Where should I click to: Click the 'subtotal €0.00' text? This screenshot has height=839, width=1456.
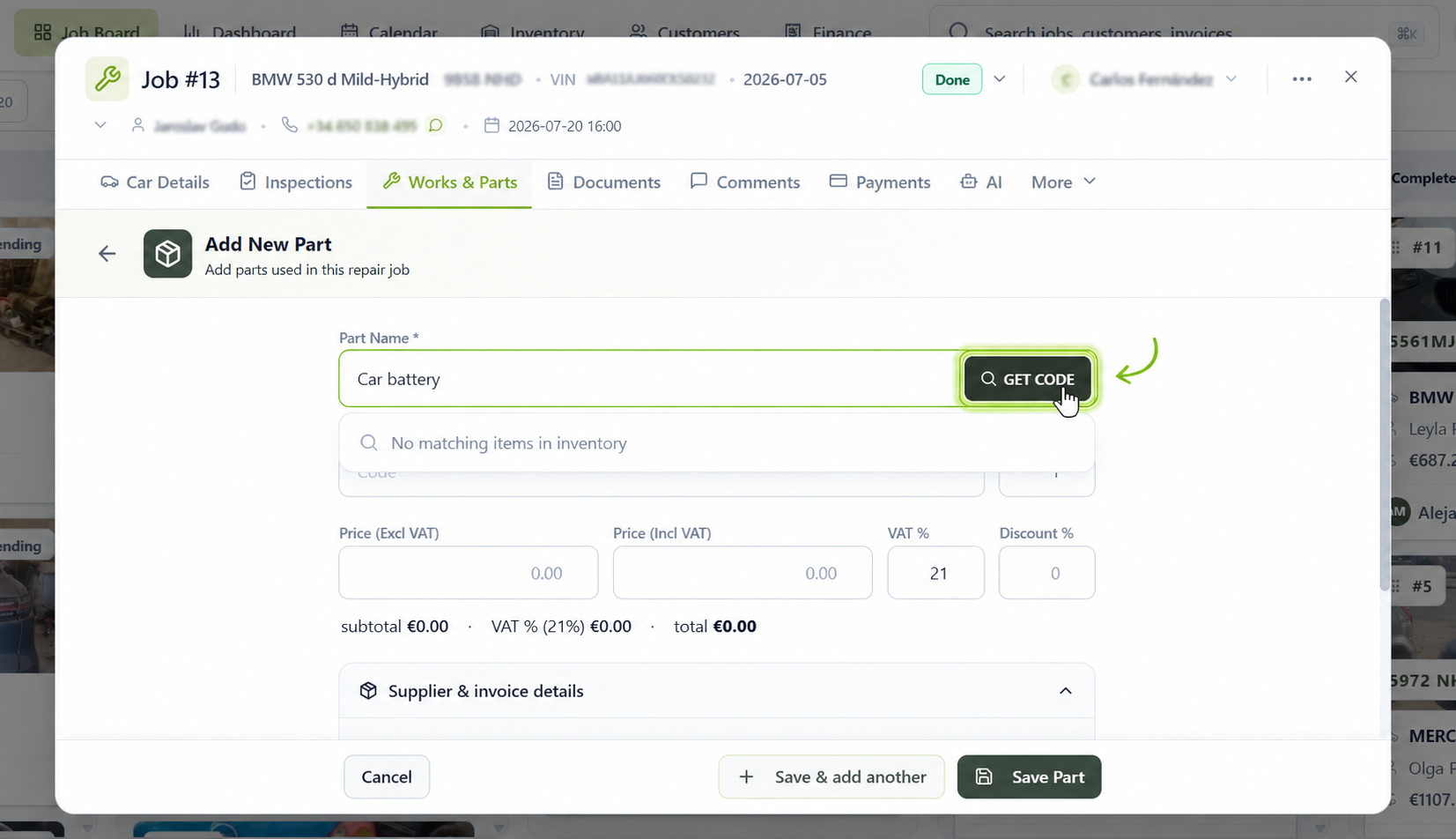coord(395,626)
